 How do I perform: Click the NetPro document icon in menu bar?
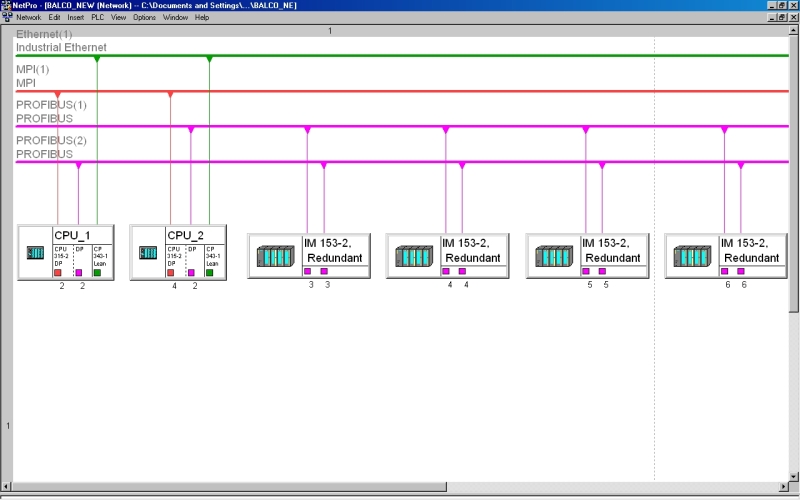[x=7, y=17]
